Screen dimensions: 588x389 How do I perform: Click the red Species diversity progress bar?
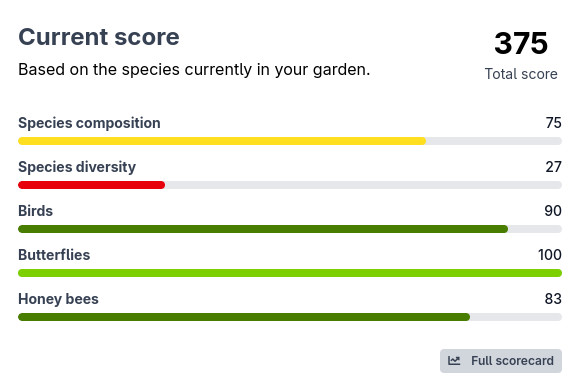point(290,185)
